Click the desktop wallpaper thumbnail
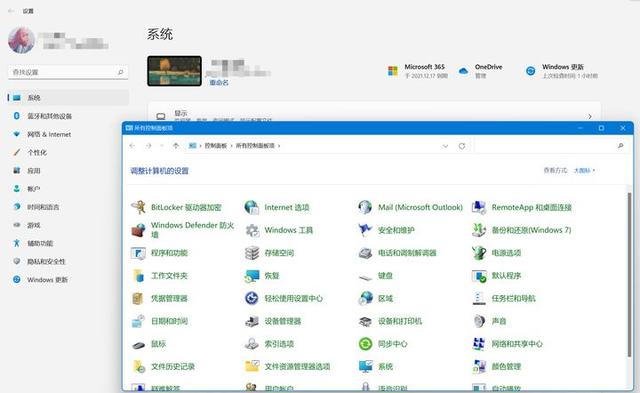 point(174,71)
